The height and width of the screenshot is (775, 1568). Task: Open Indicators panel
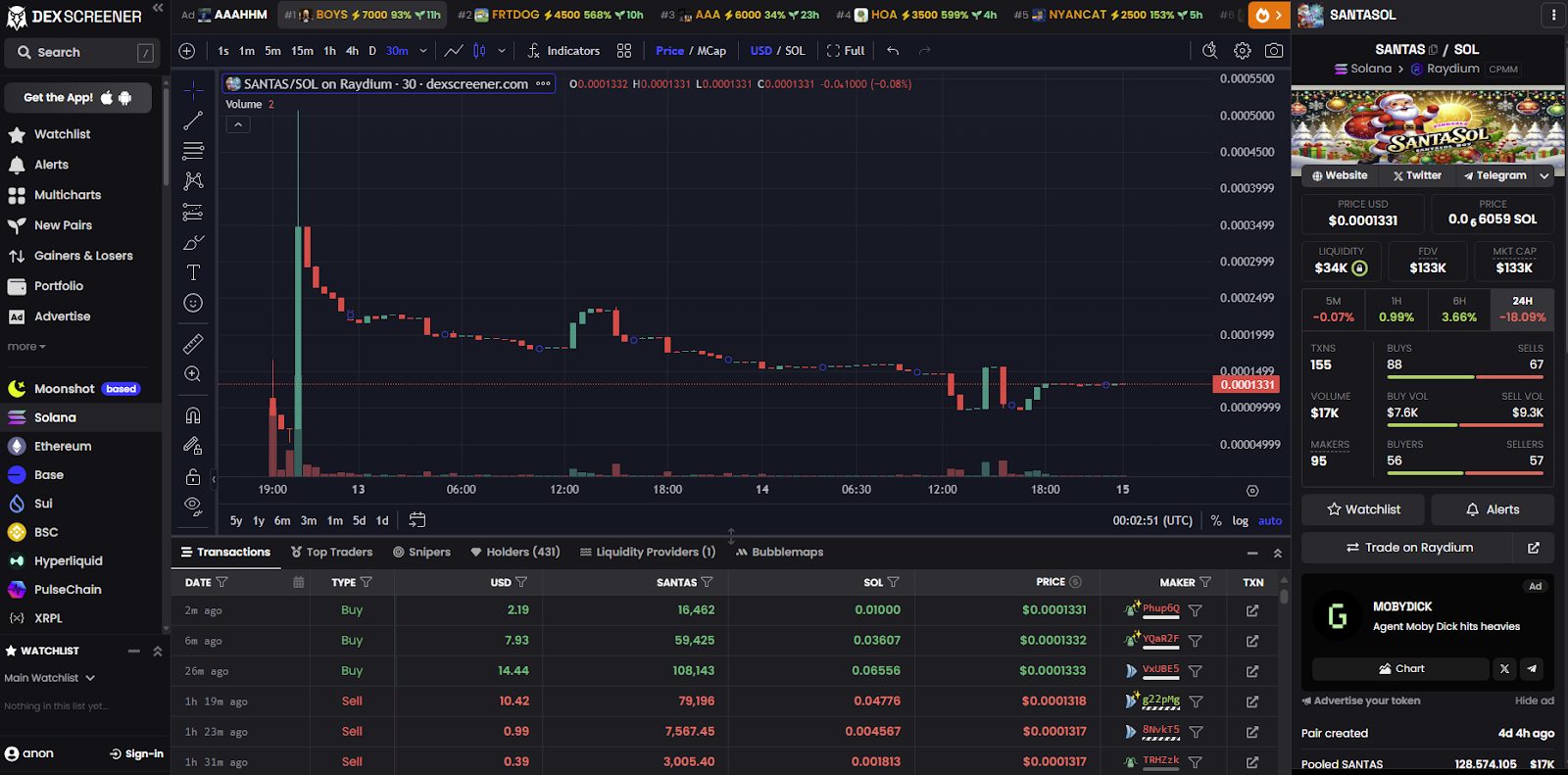click(x=563, y=51)
